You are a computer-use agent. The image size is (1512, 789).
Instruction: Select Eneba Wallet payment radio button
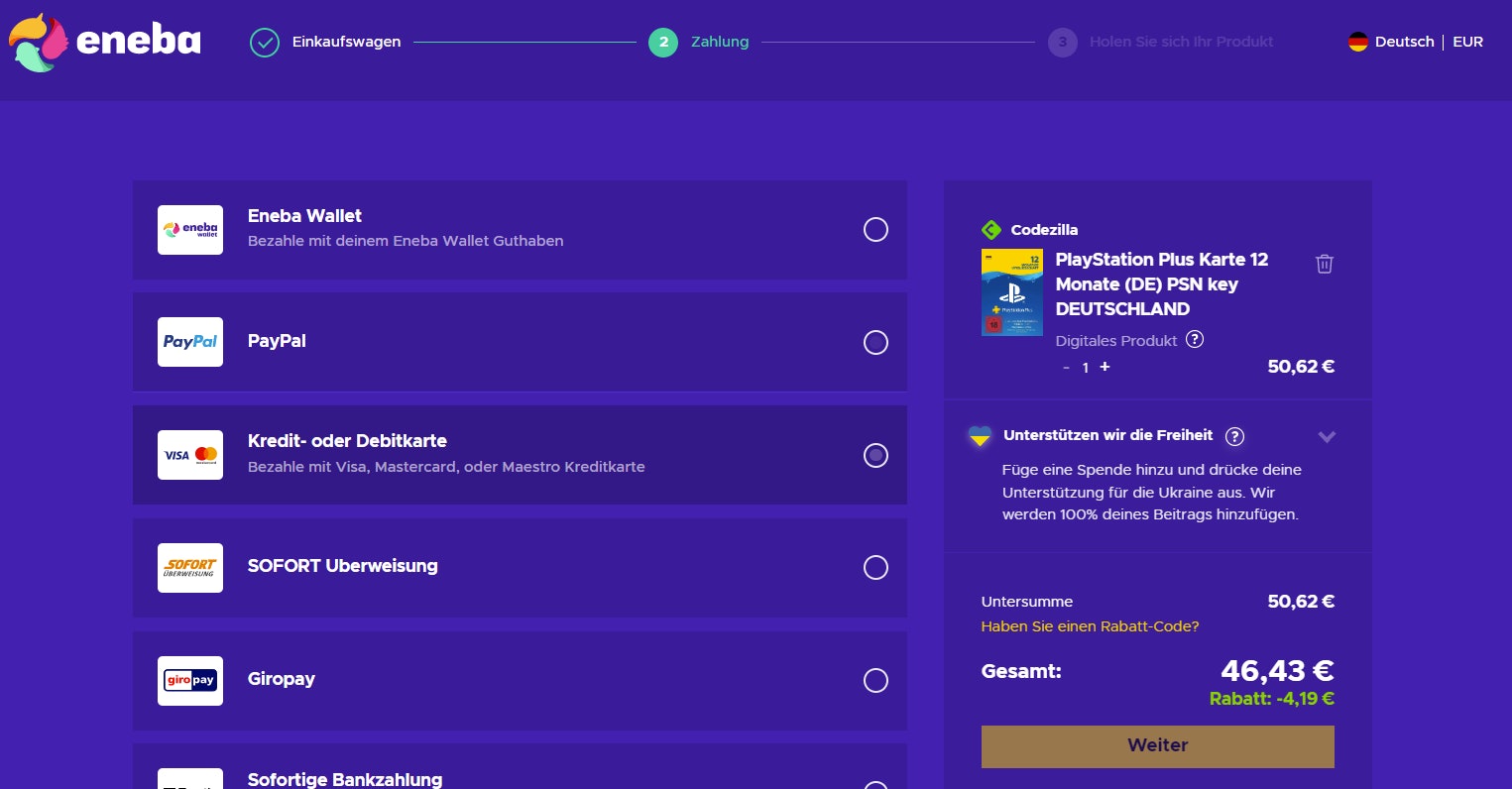(875, 230)
